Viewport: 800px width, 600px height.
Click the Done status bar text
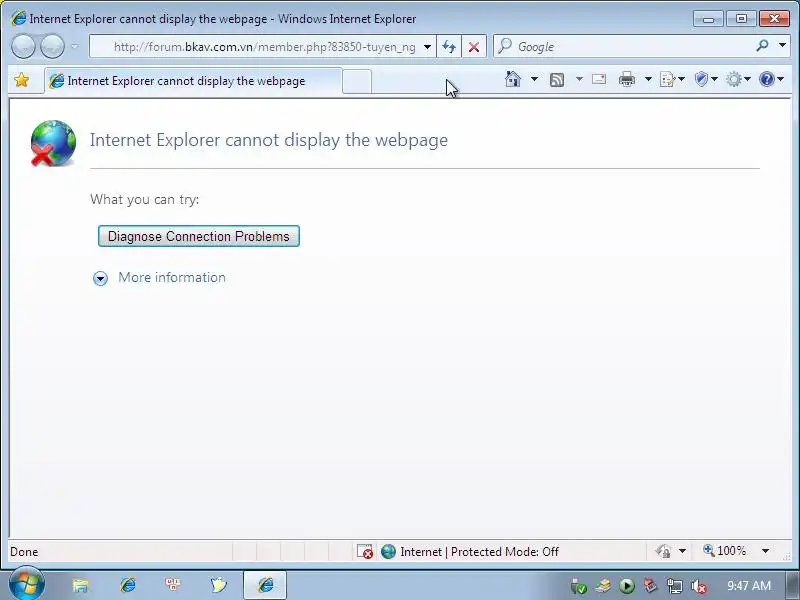(x=24, y=552)
